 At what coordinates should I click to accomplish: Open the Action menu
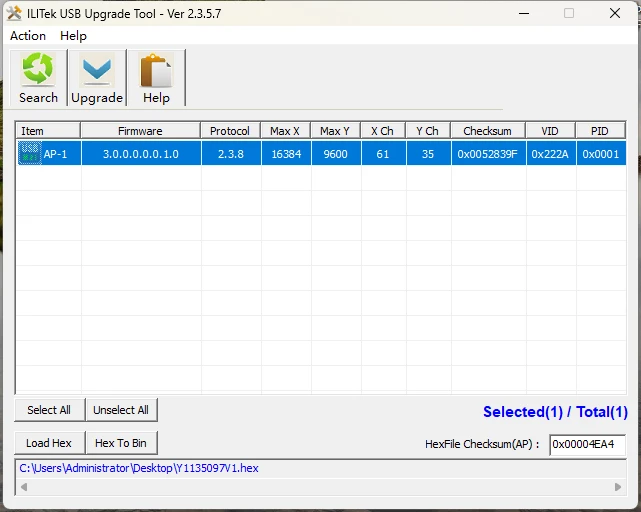tap(28, 36)
